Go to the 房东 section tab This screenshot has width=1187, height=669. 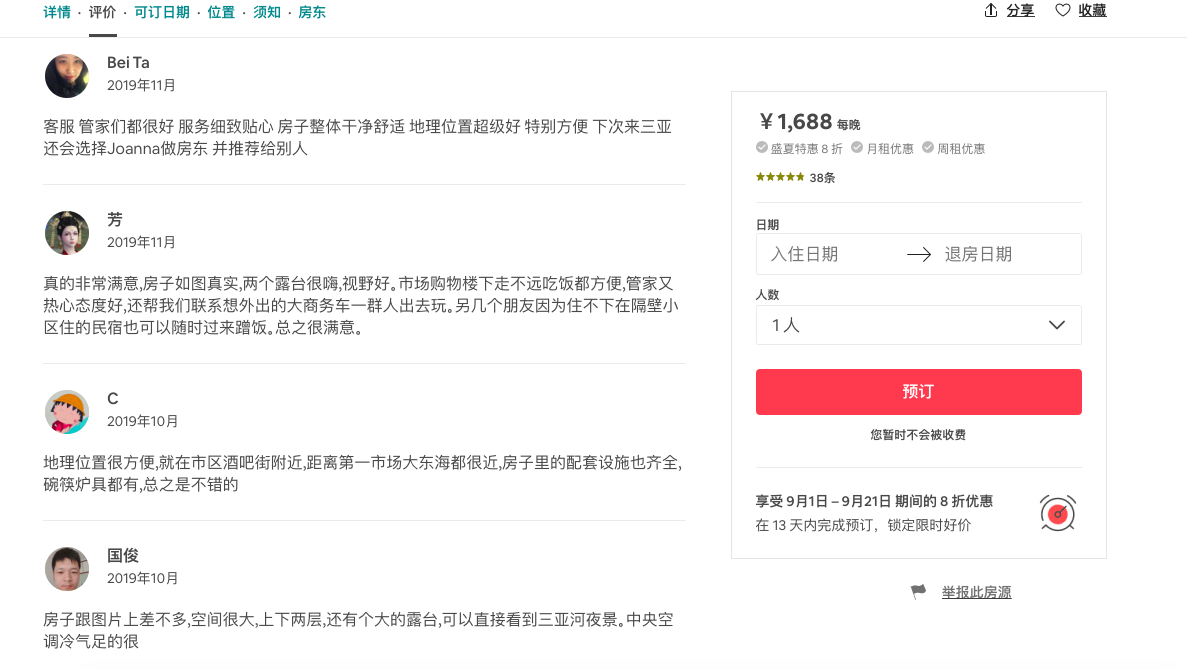pyautogui.click(x=312, y=12)
